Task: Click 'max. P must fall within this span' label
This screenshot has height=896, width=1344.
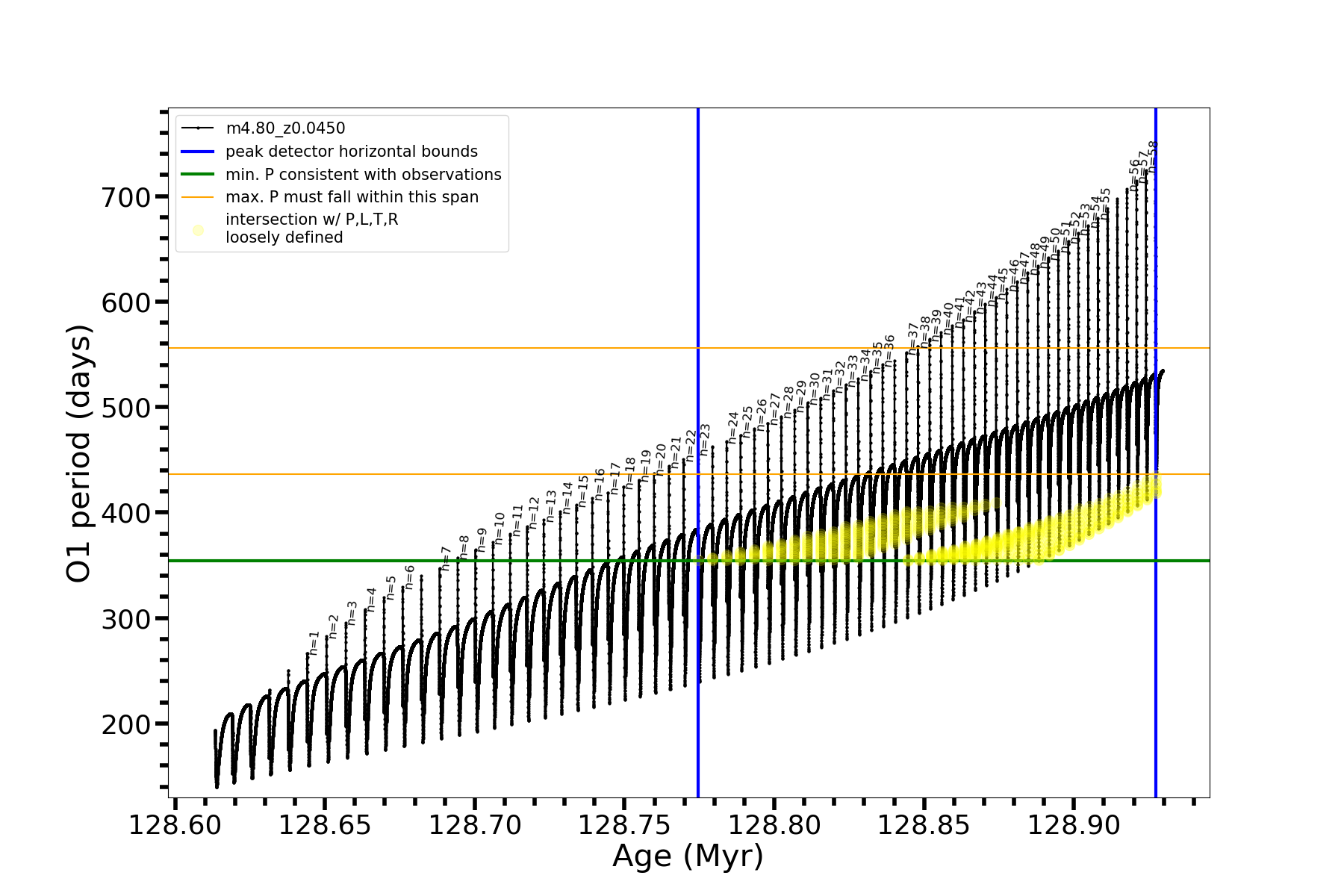Action: point(352,197)
